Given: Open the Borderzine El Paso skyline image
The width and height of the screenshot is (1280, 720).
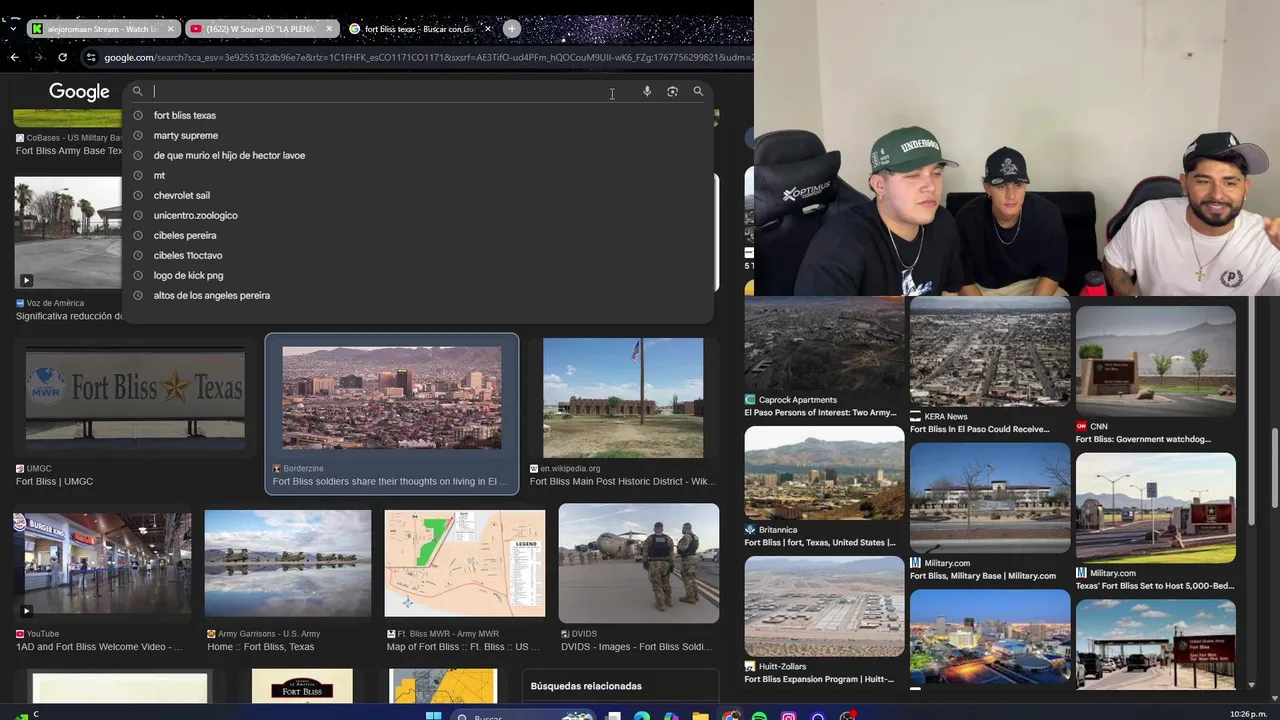Looking at the screenshot, I should (x=392, y=397).
